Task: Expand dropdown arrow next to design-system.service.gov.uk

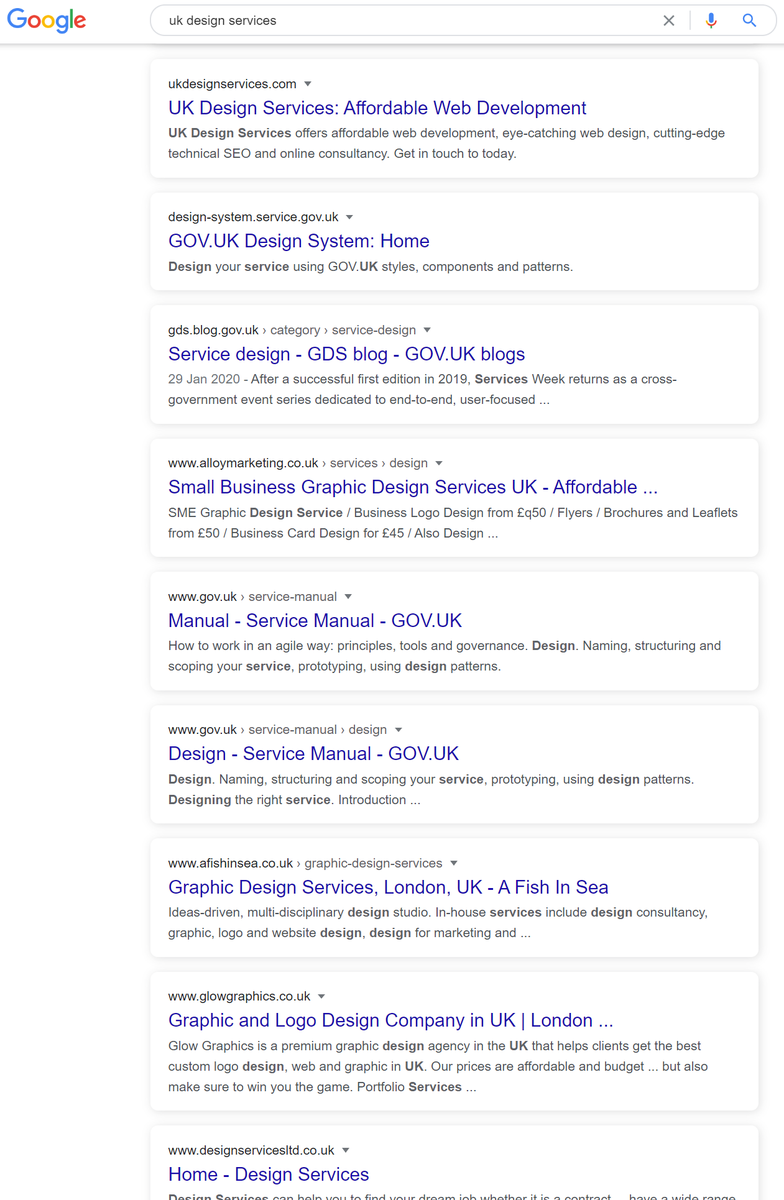Action: [x=350, y=217]
